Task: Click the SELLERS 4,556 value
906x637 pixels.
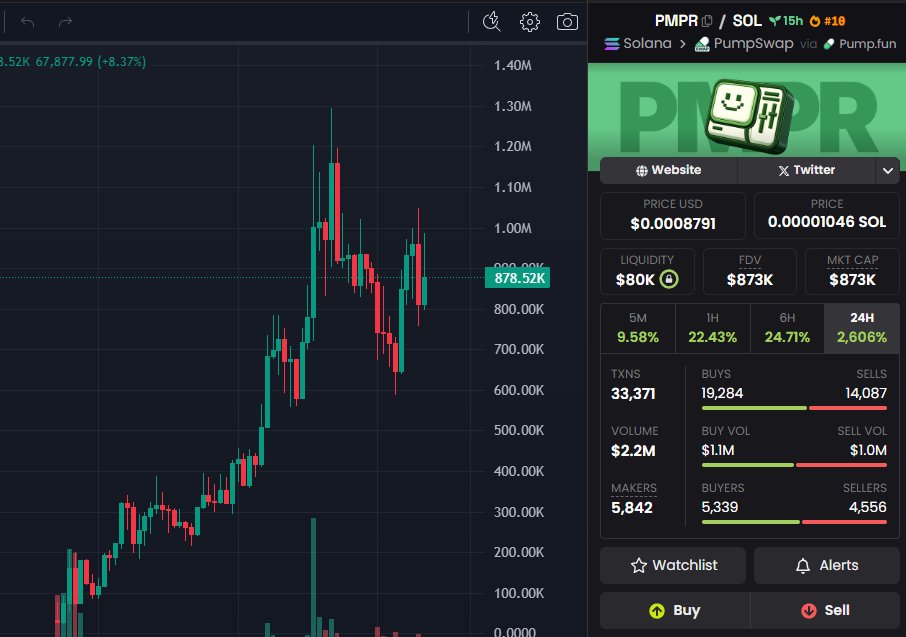Action: tap(867, 508)
